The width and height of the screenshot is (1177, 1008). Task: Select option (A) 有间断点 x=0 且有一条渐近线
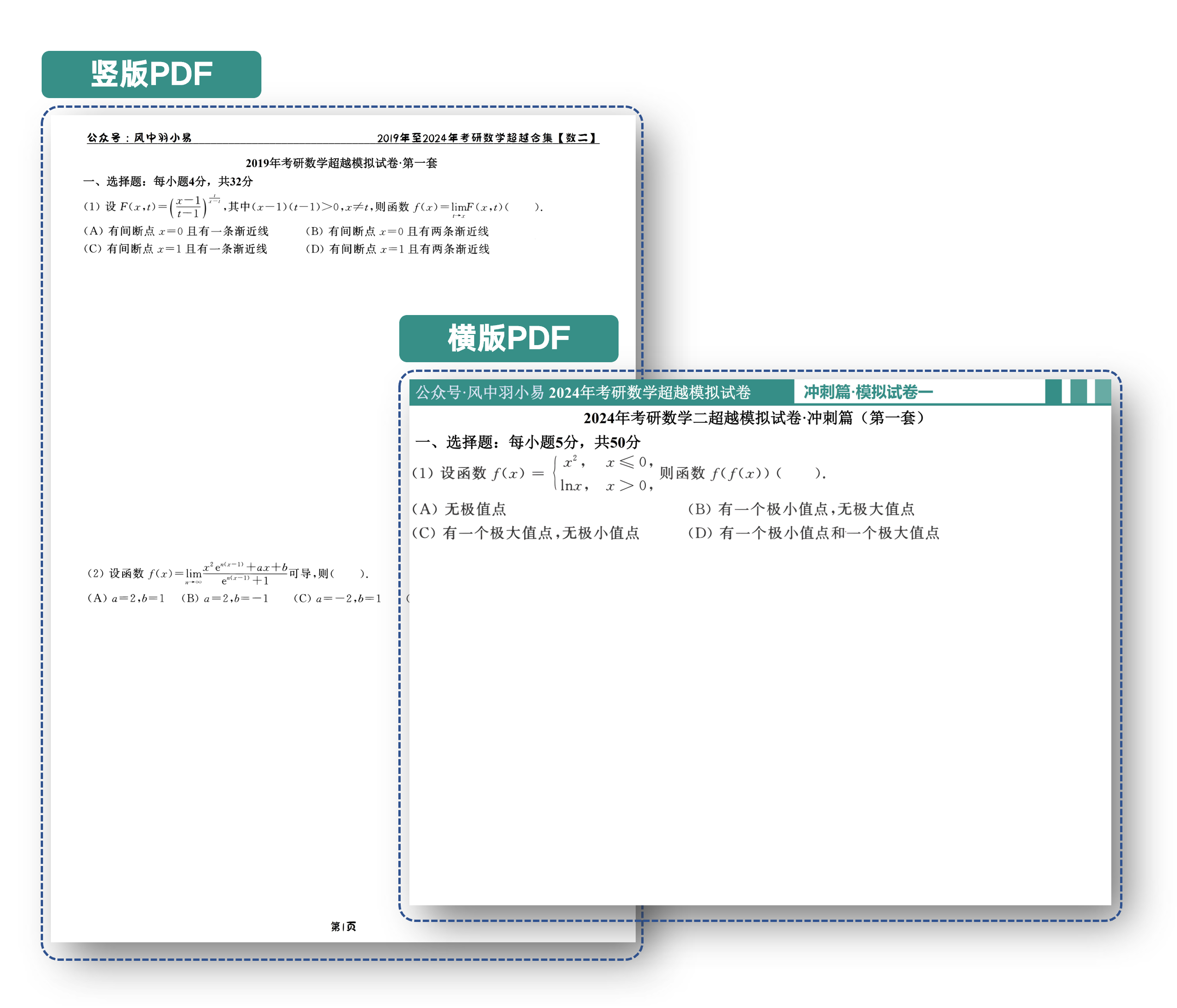[176, 231]
